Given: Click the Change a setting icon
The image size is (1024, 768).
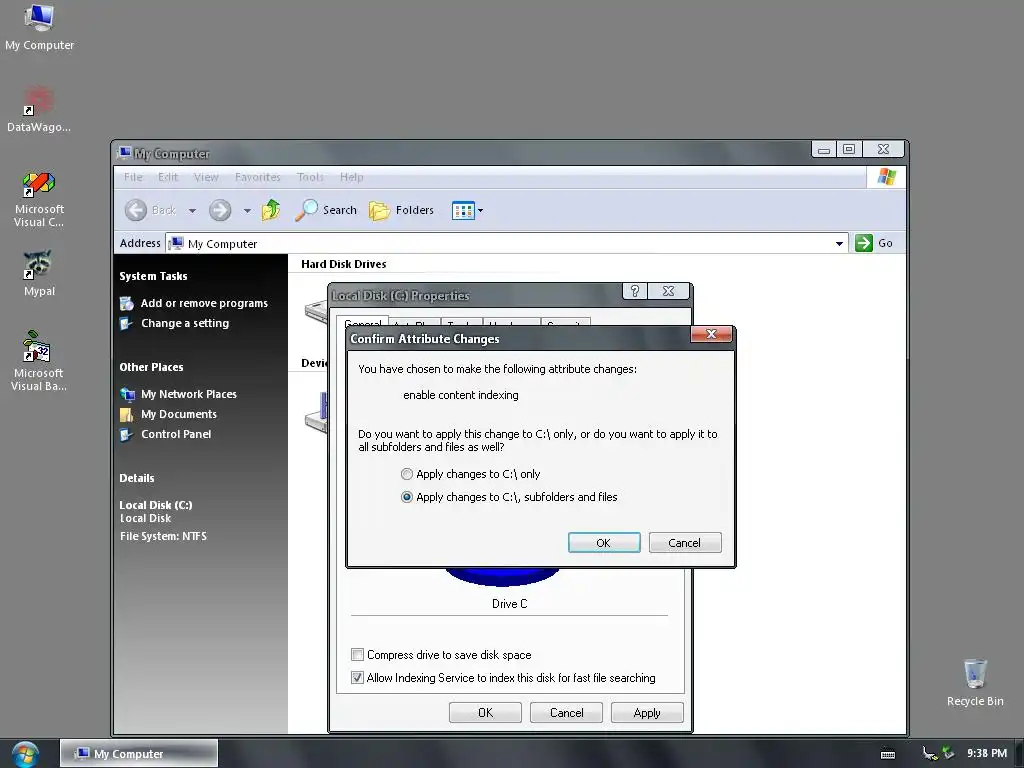Looking at the screenshot, I should pos(127,323).
